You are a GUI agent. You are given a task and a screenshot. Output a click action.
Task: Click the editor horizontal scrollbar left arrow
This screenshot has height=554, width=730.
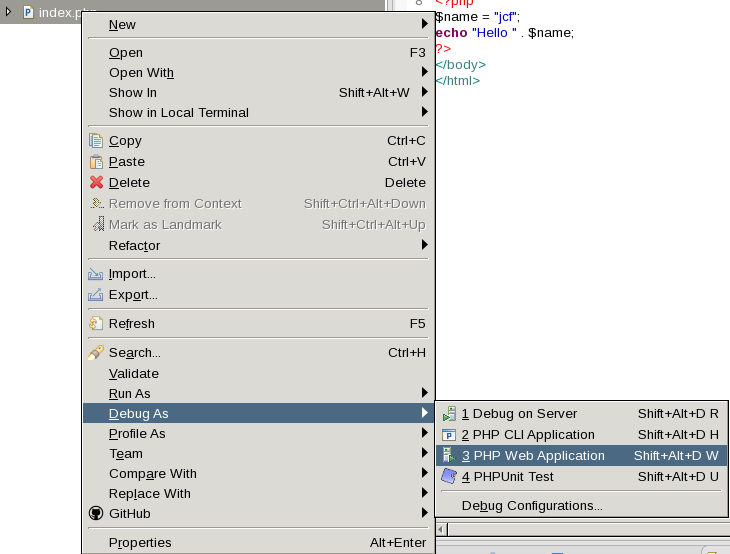(440, 529)
